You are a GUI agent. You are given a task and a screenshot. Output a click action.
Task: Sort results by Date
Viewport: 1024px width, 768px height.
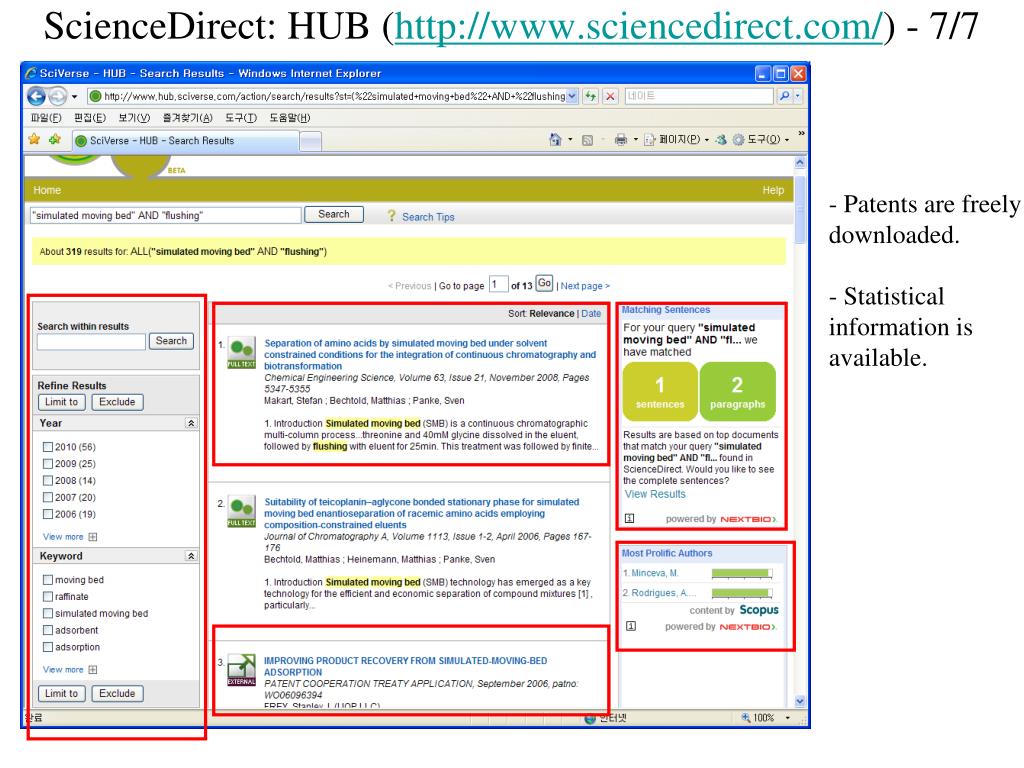(591, 313)
